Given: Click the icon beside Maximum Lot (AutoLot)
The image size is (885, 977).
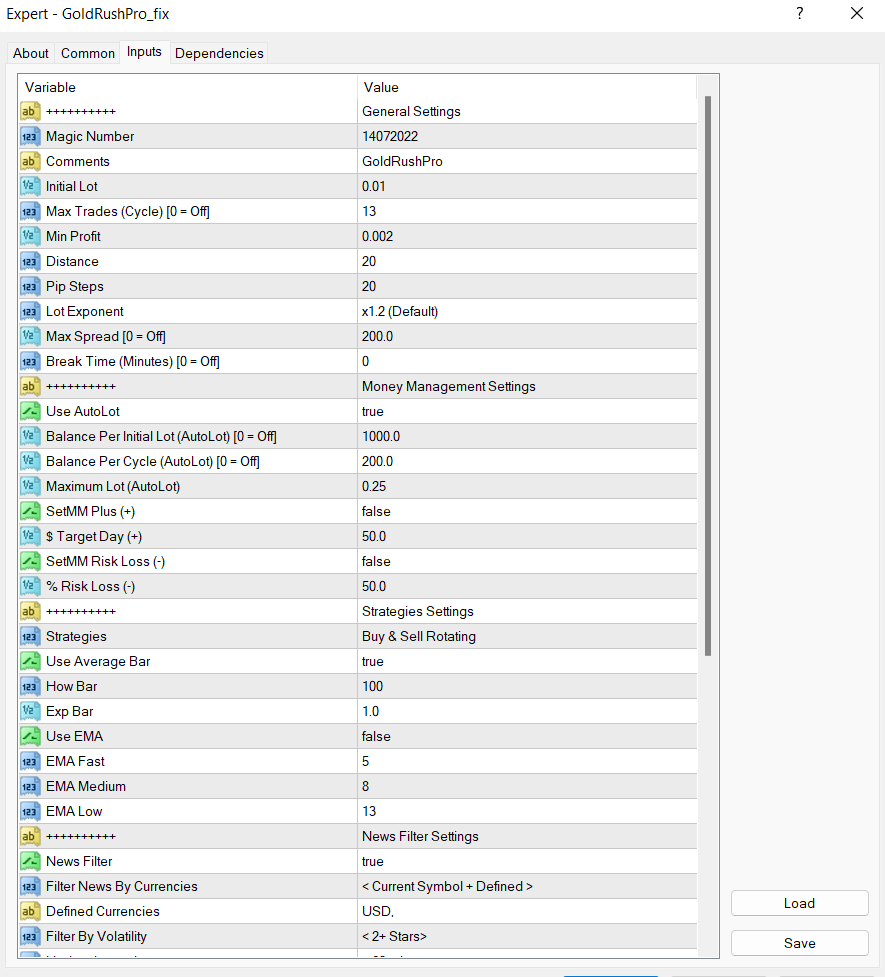Looking at the screenshot, I should pos(30,486).
